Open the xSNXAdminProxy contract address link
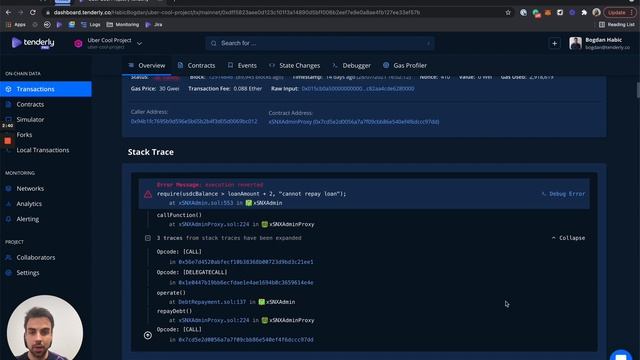This screenshot has height=360, width=640. point(354,122)
